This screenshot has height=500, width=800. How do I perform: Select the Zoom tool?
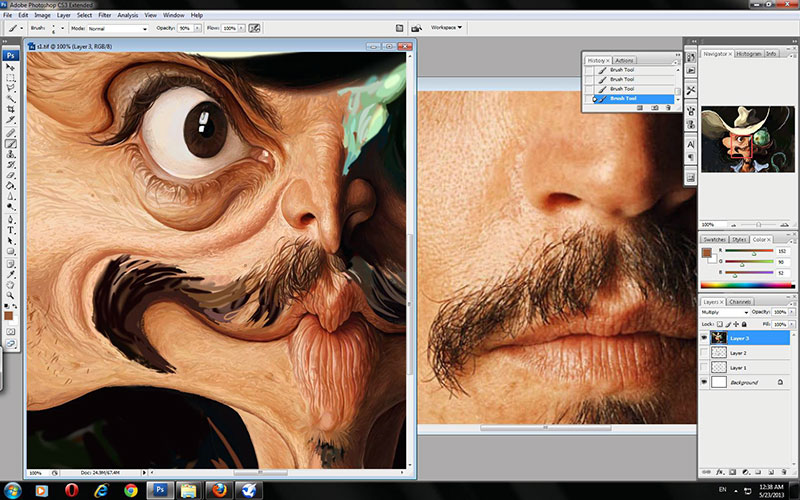(x=11, y=295)
